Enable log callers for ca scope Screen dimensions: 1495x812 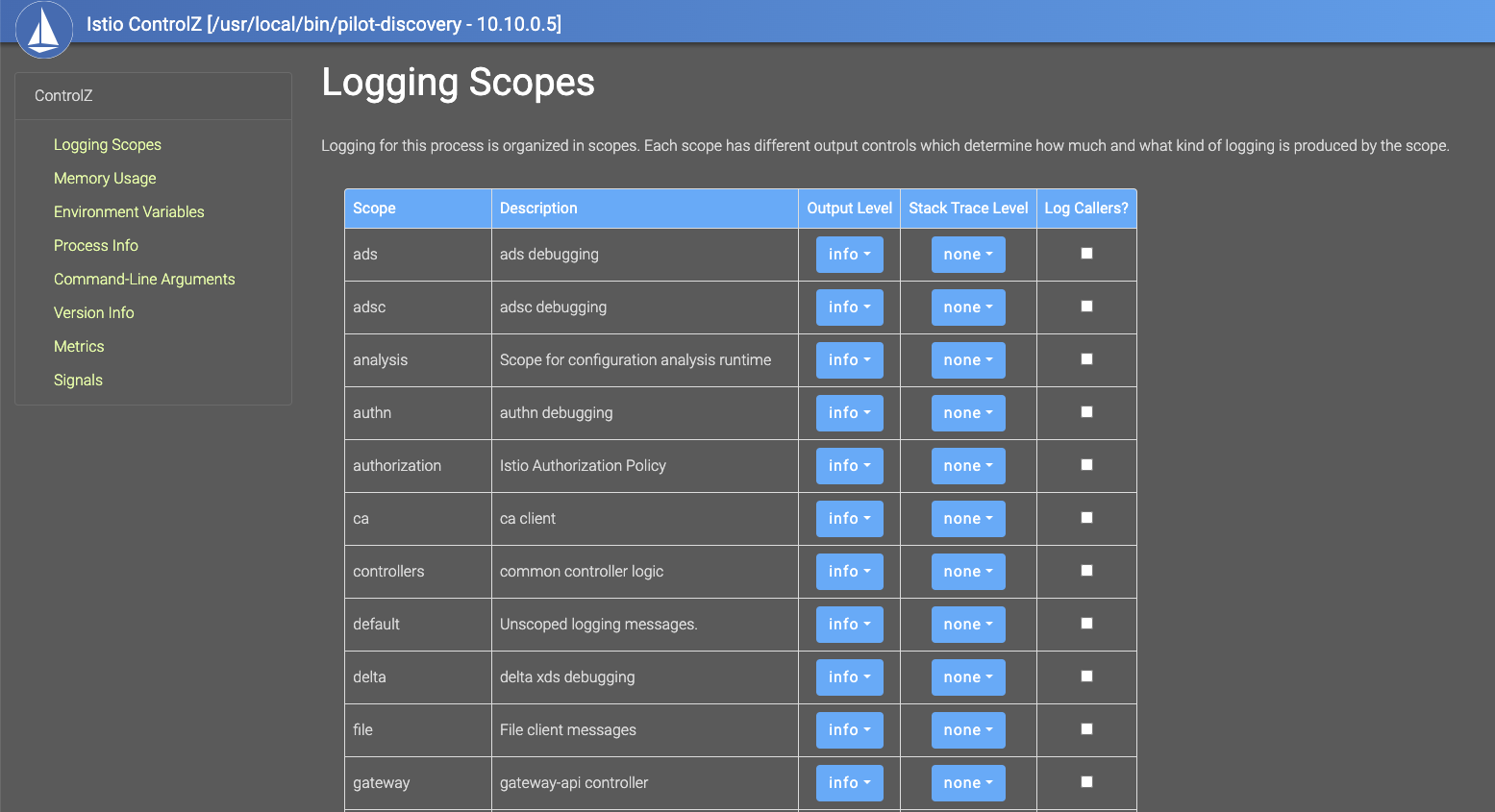coord(1086,518)
